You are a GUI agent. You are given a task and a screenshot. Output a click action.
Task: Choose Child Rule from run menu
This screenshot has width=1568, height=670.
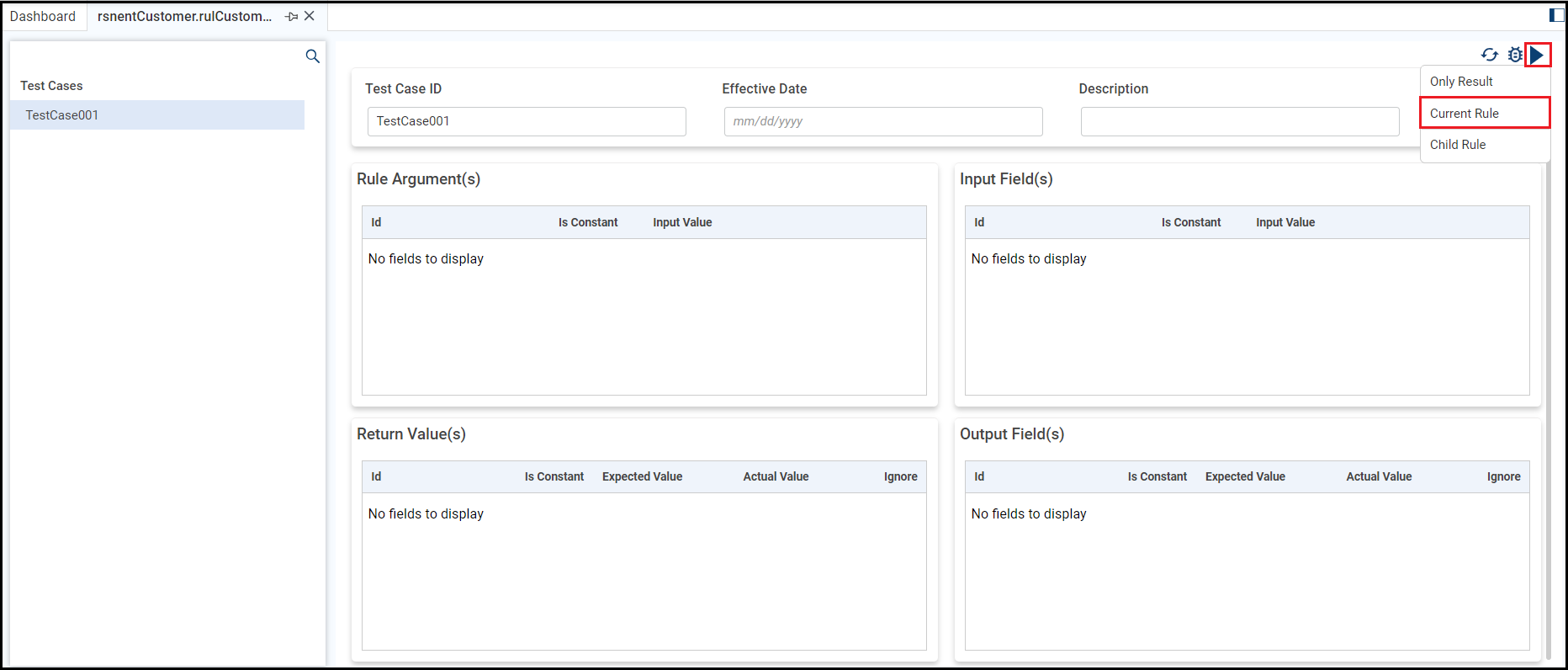tap(1458, 145)
